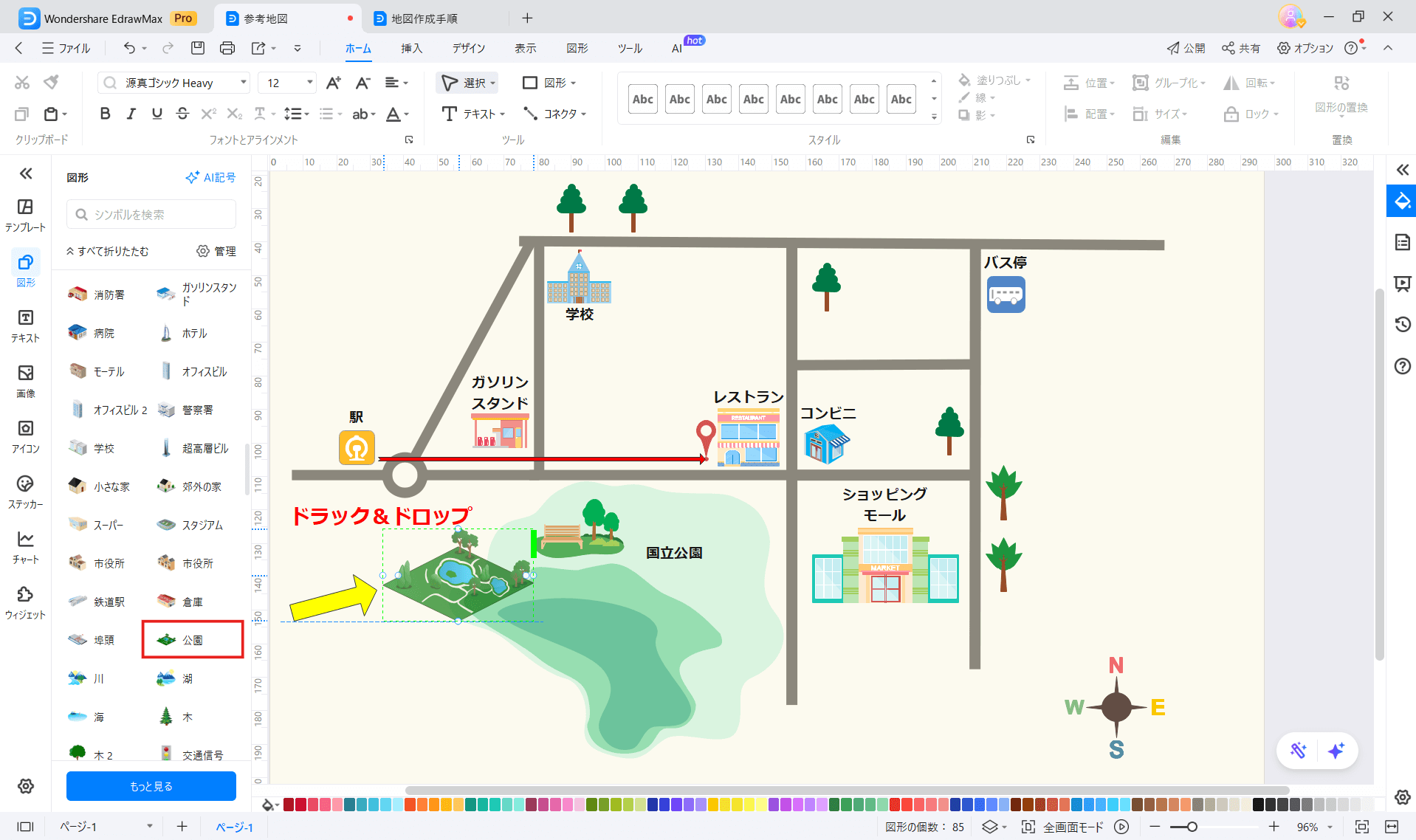Click the Fit to Page icon
The image size is (1416, 840).
pos(1361,827)
